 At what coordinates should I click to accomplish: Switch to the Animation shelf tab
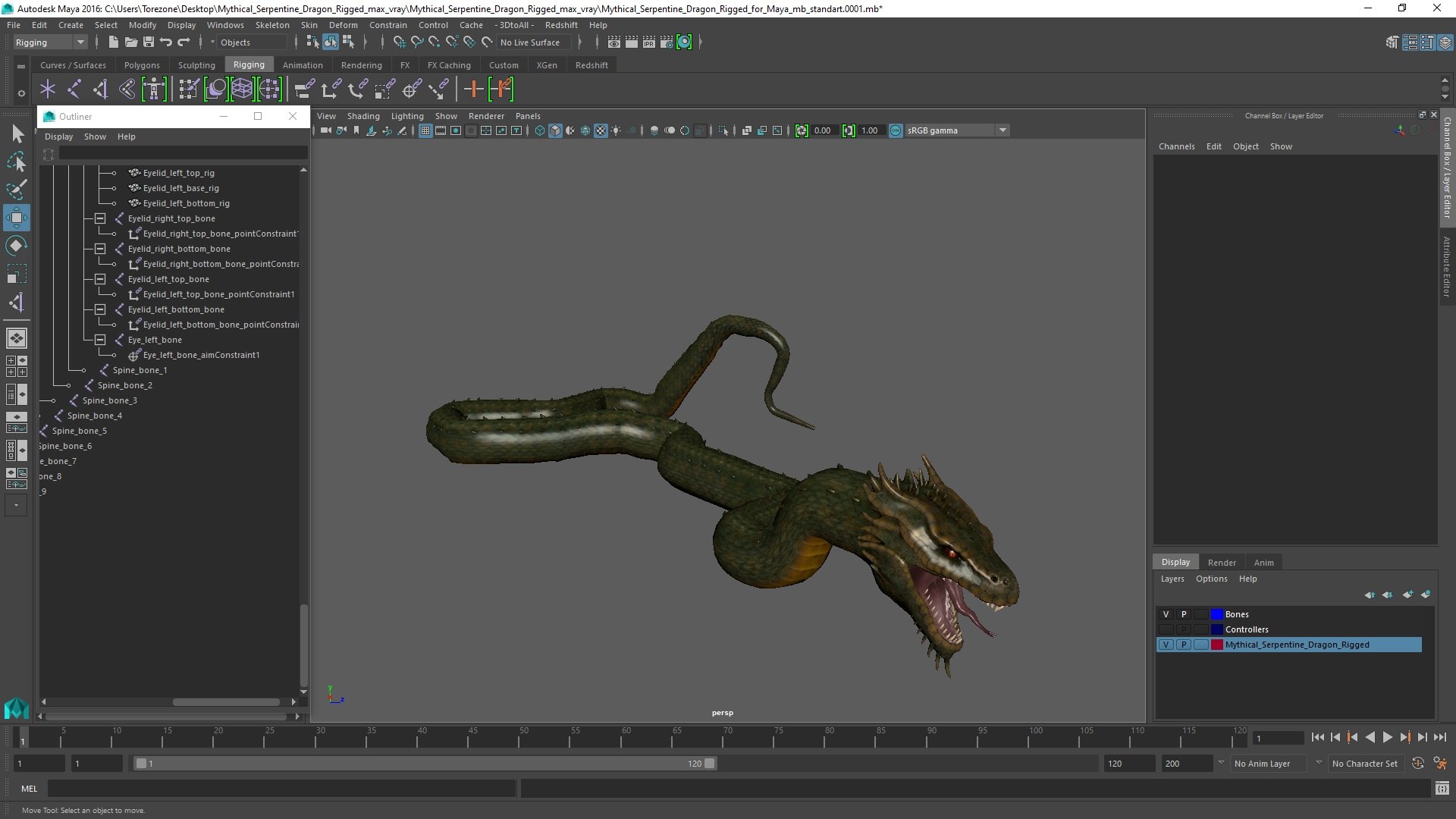pyautogui.click(x=303, y=65)
